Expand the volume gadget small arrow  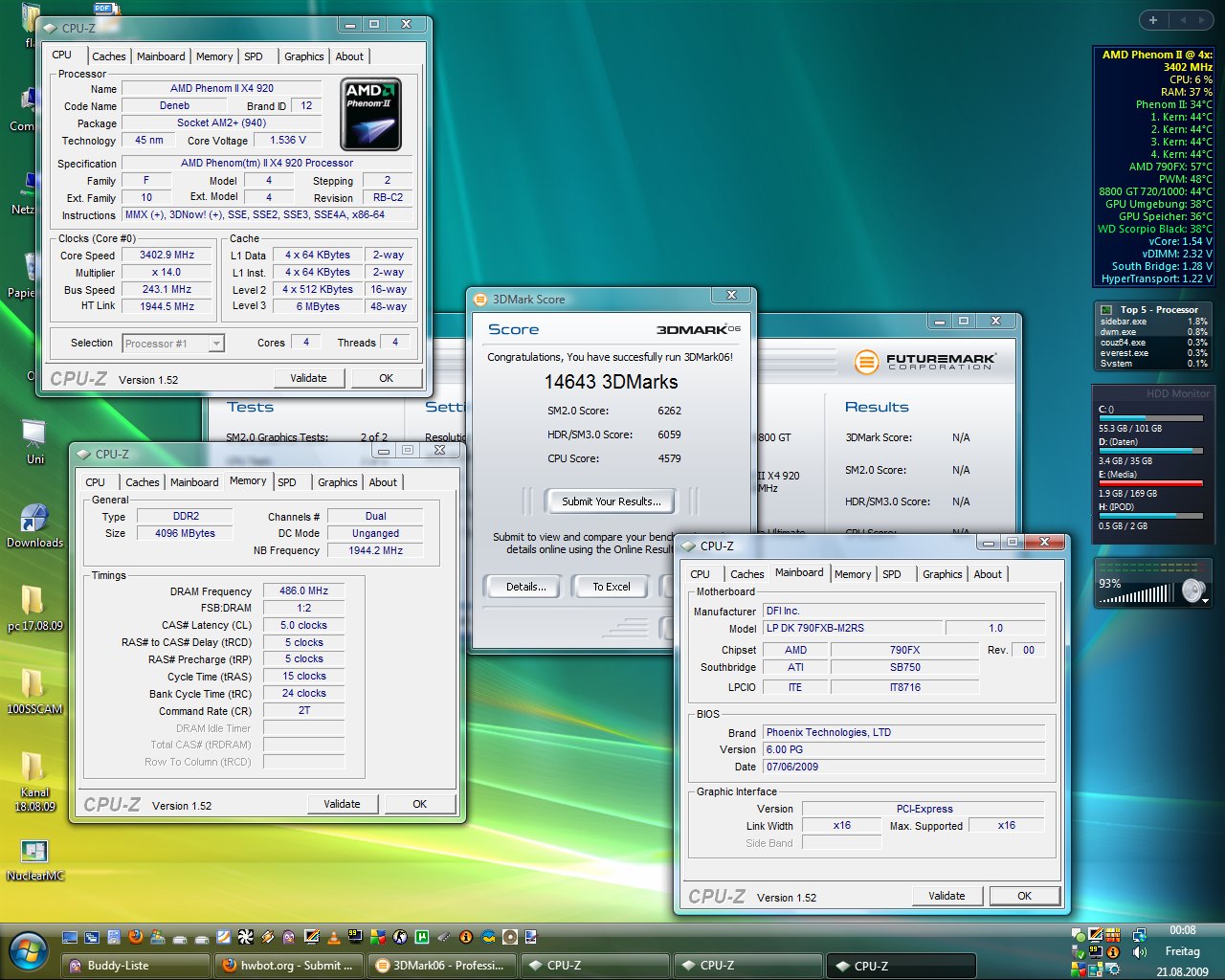(1206, 601)
